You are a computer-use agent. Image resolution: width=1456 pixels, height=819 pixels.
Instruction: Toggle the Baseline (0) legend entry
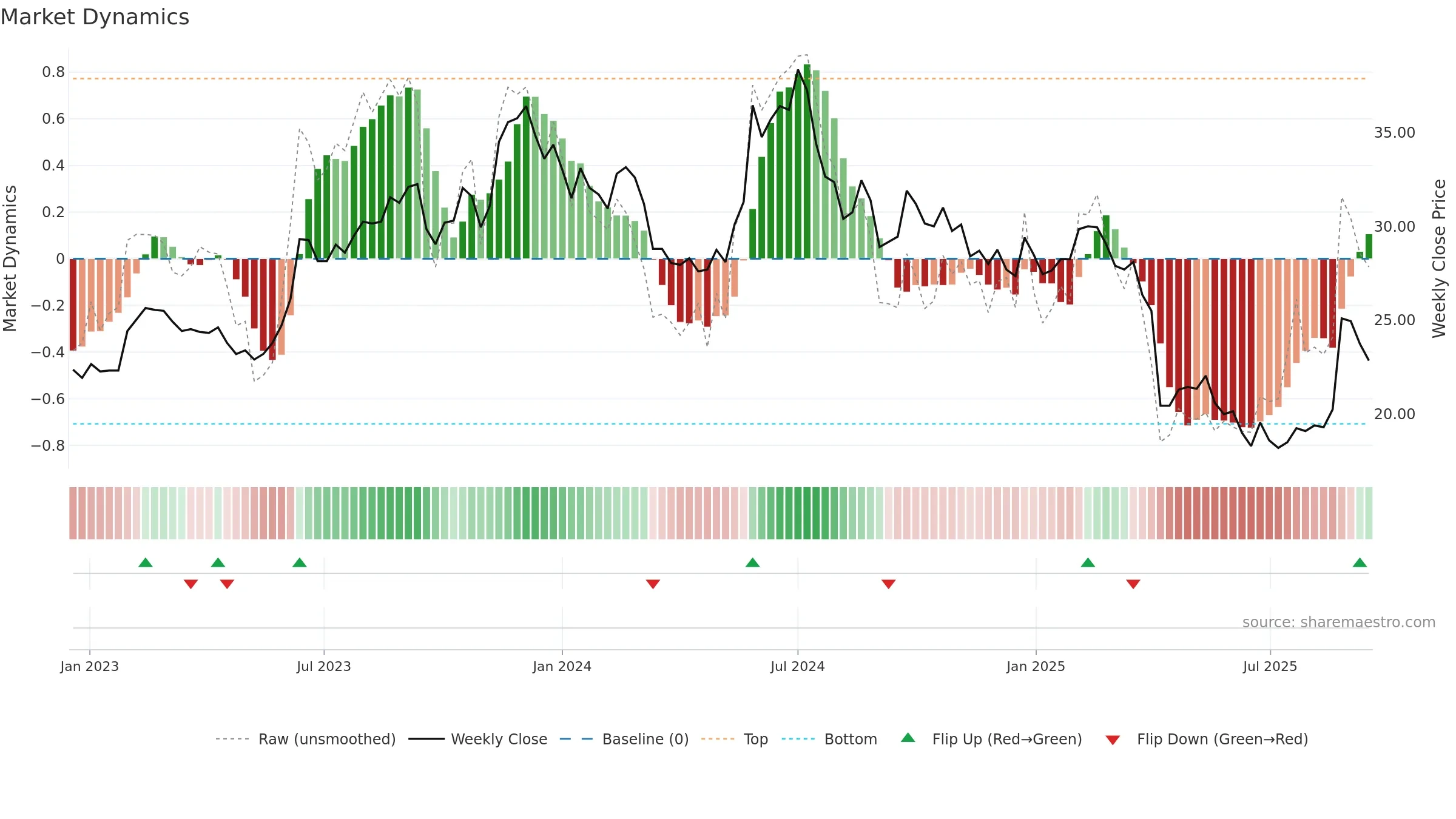point(624,739)
